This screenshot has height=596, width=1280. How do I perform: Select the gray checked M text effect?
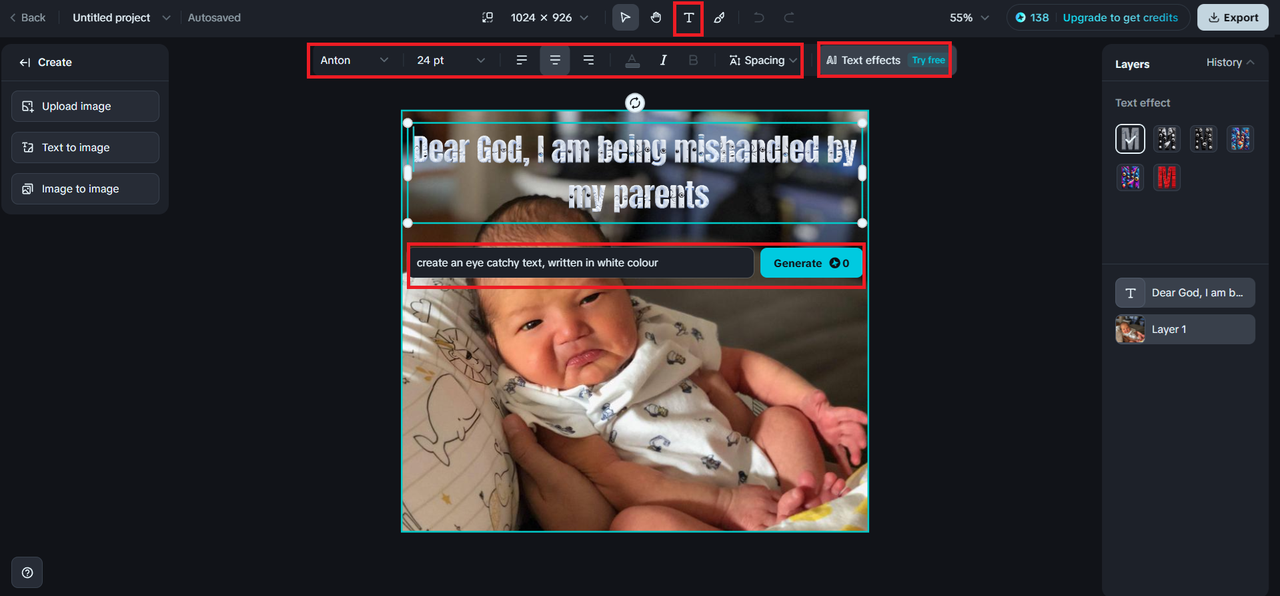(x=1130, y=138)
